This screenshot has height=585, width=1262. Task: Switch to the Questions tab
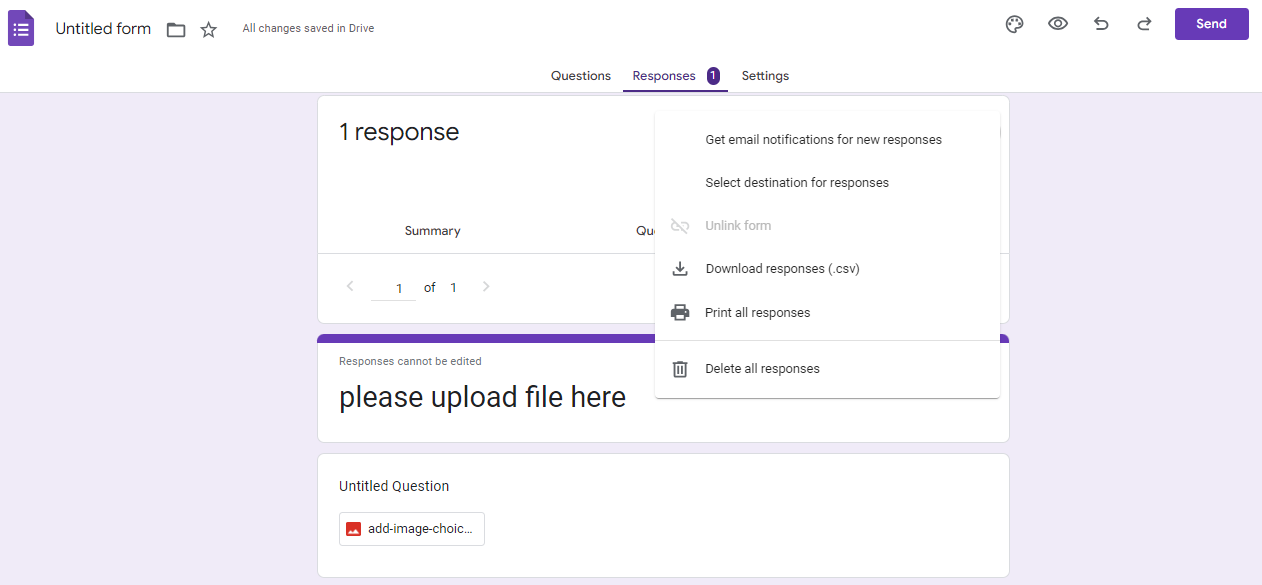580,75
